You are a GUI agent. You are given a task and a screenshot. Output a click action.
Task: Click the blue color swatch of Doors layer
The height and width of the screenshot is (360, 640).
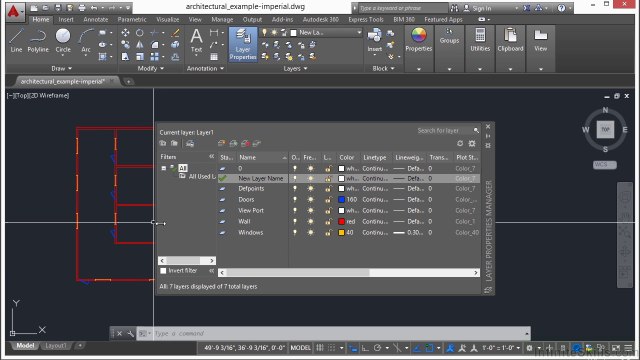342,200
